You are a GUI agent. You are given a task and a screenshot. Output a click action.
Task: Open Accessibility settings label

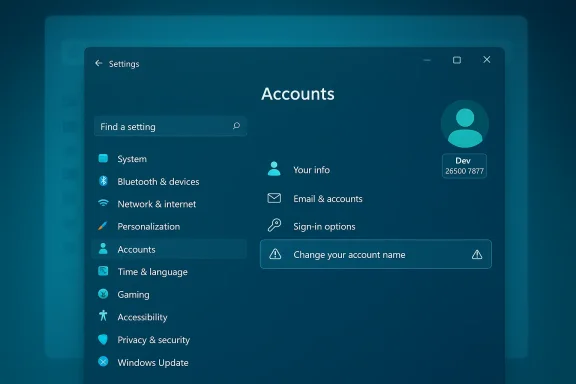coord(143,317)
